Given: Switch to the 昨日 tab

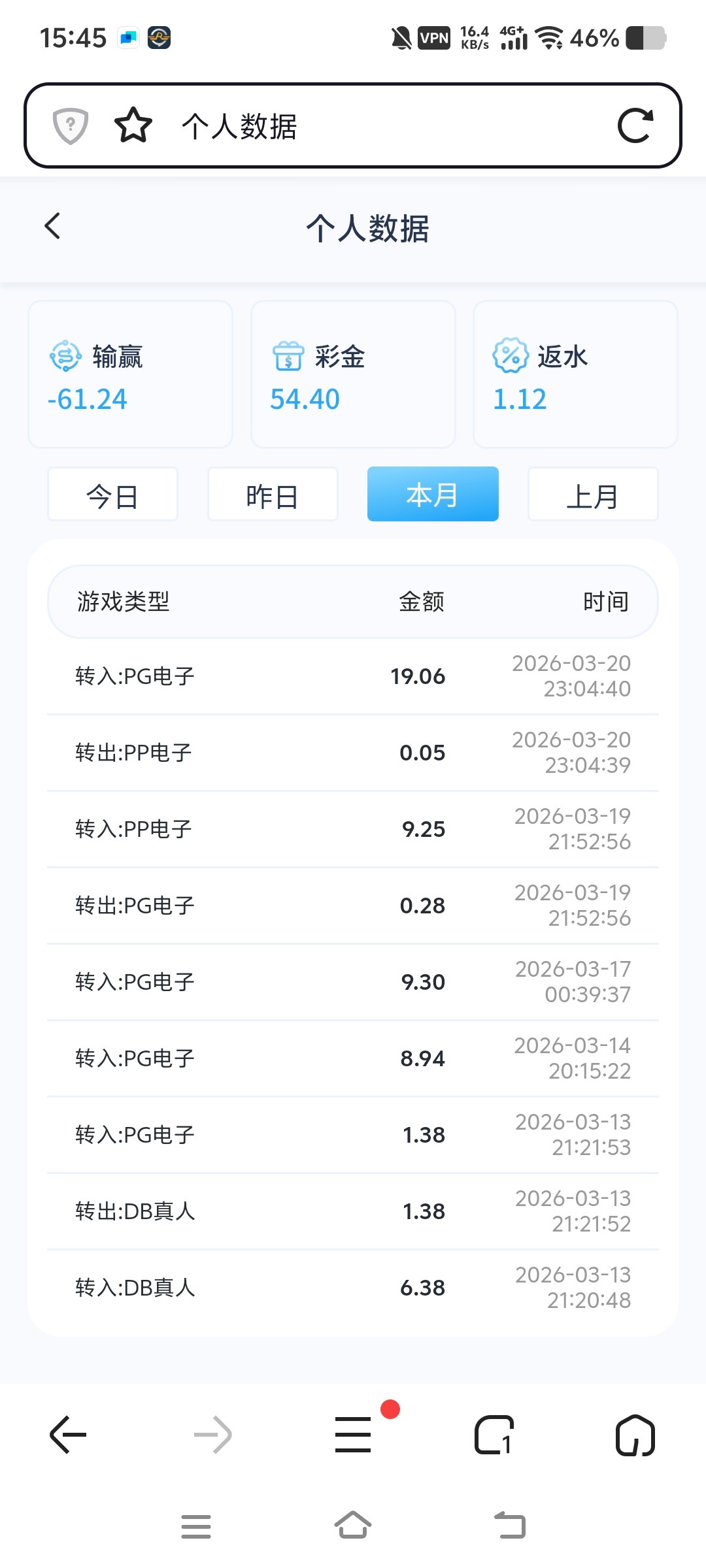Looking at the screenshot, I should point(273,495).
